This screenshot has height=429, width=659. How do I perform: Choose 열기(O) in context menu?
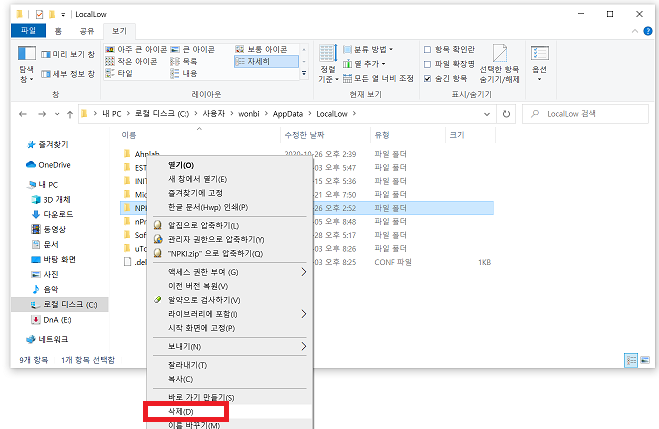click(230, 165)
